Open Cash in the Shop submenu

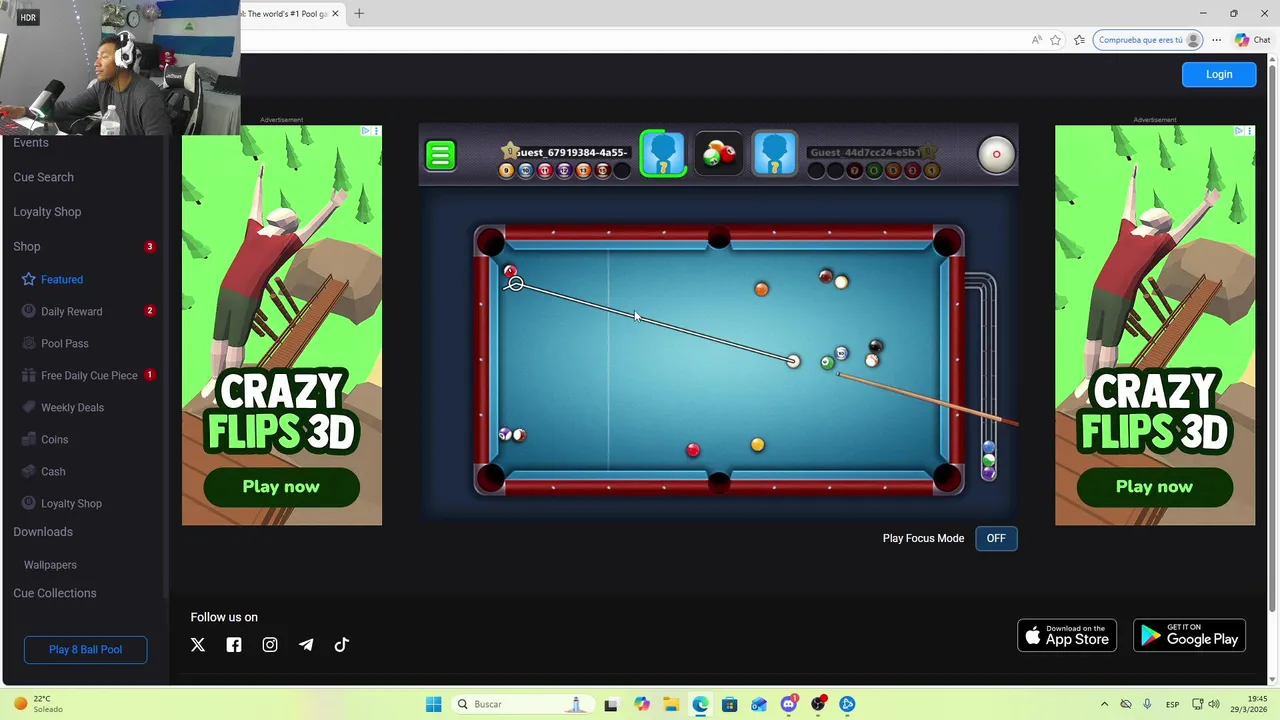tap(53, 471)
